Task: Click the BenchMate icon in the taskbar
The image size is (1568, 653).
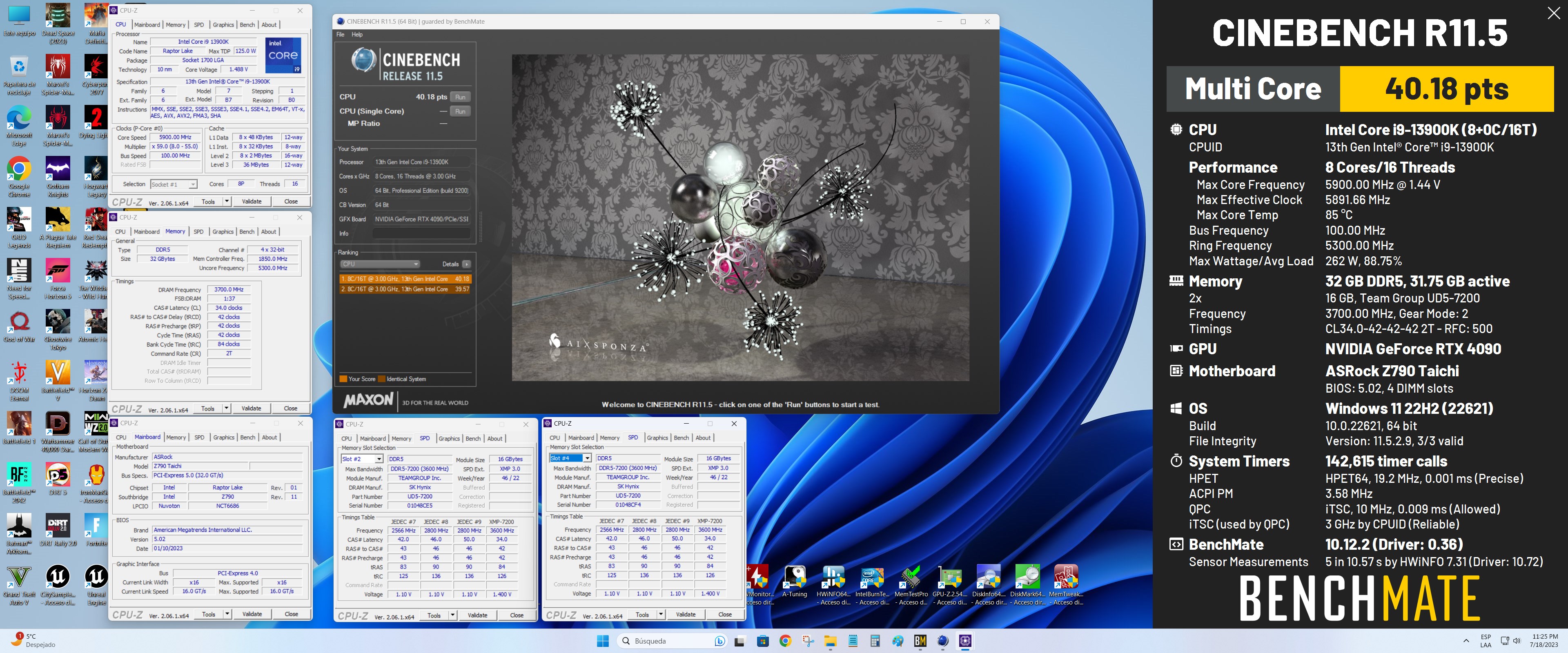Action: click(x=920, y=640)
